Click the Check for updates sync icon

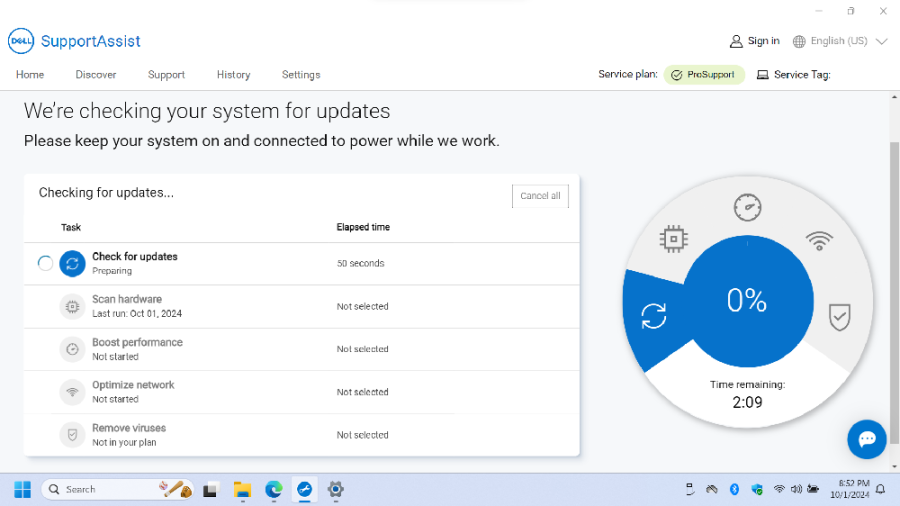coord(72,263)
